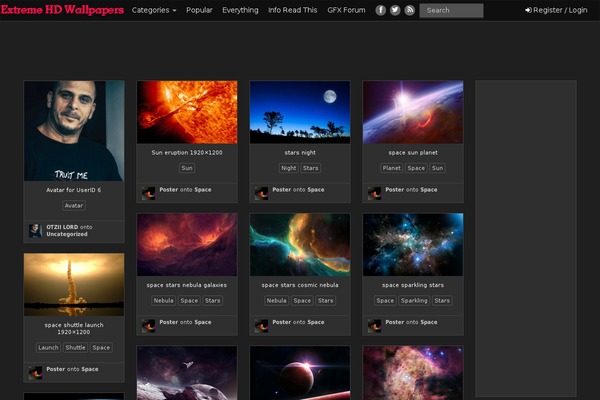The width and height of the screenshot is (600, 400).
Task: Select the Shuttle tag
Action: [75, 348]
